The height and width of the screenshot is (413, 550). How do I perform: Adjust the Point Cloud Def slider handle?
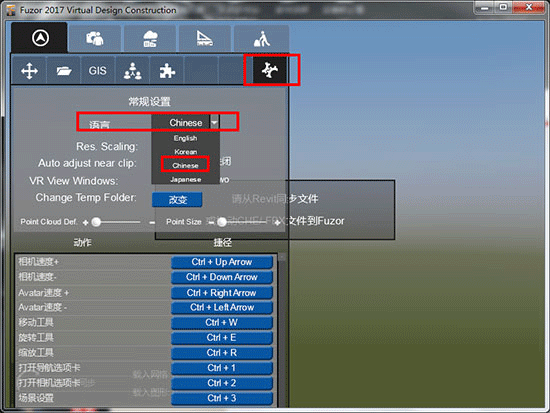click(96, 222)
